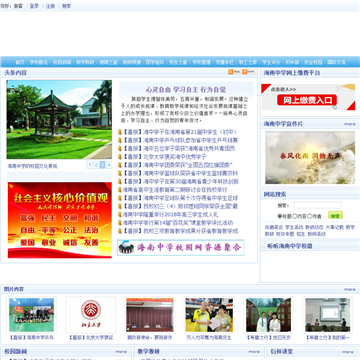Screen dimensions: 360x360
Task: Click the 教师活动 tag link
Action: tap(317, 234)
